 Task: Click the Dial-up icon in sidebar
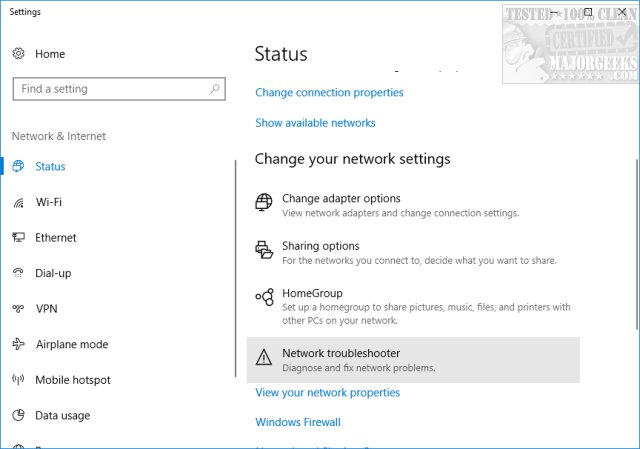point(19,273)
